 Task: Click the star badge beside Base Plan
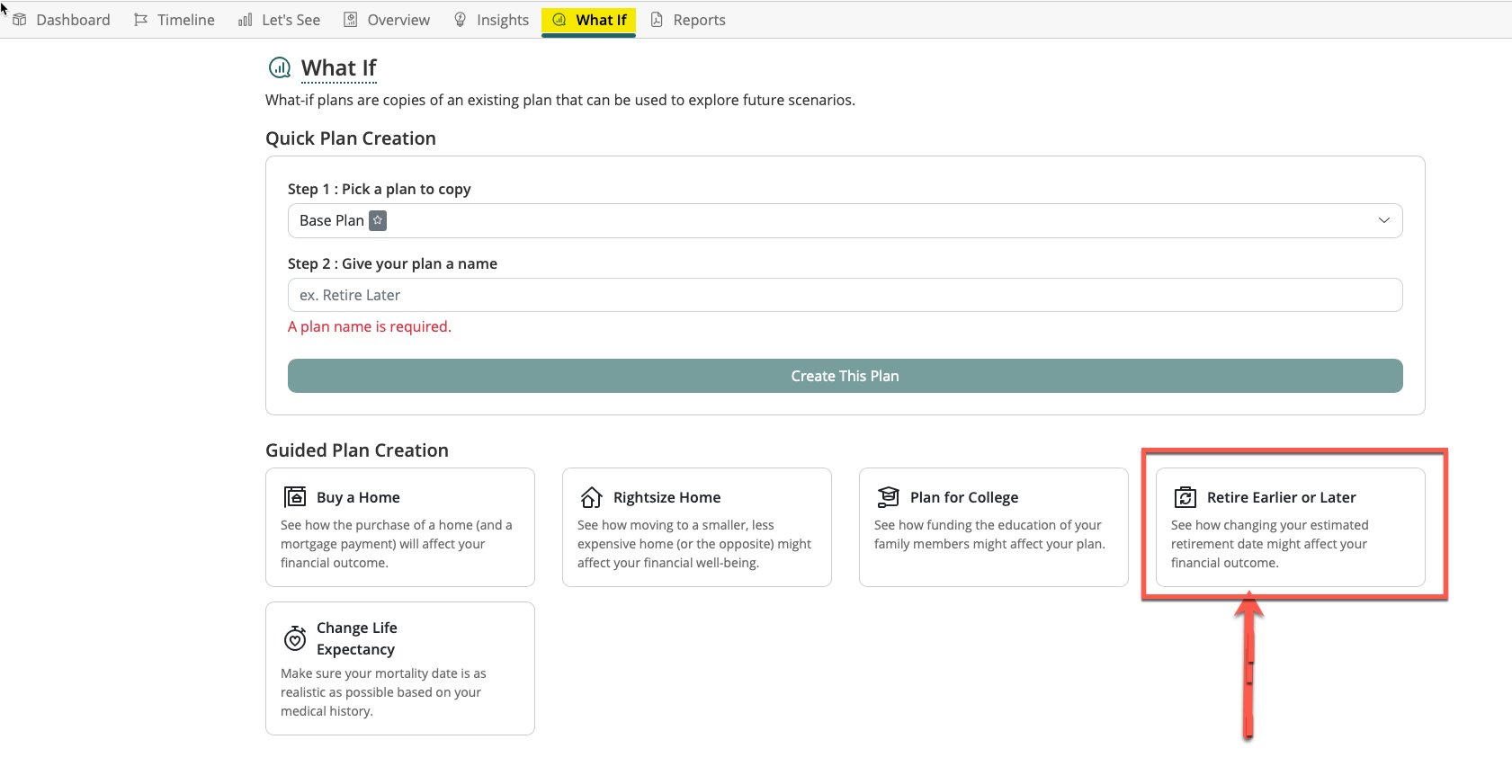point(378,220)
